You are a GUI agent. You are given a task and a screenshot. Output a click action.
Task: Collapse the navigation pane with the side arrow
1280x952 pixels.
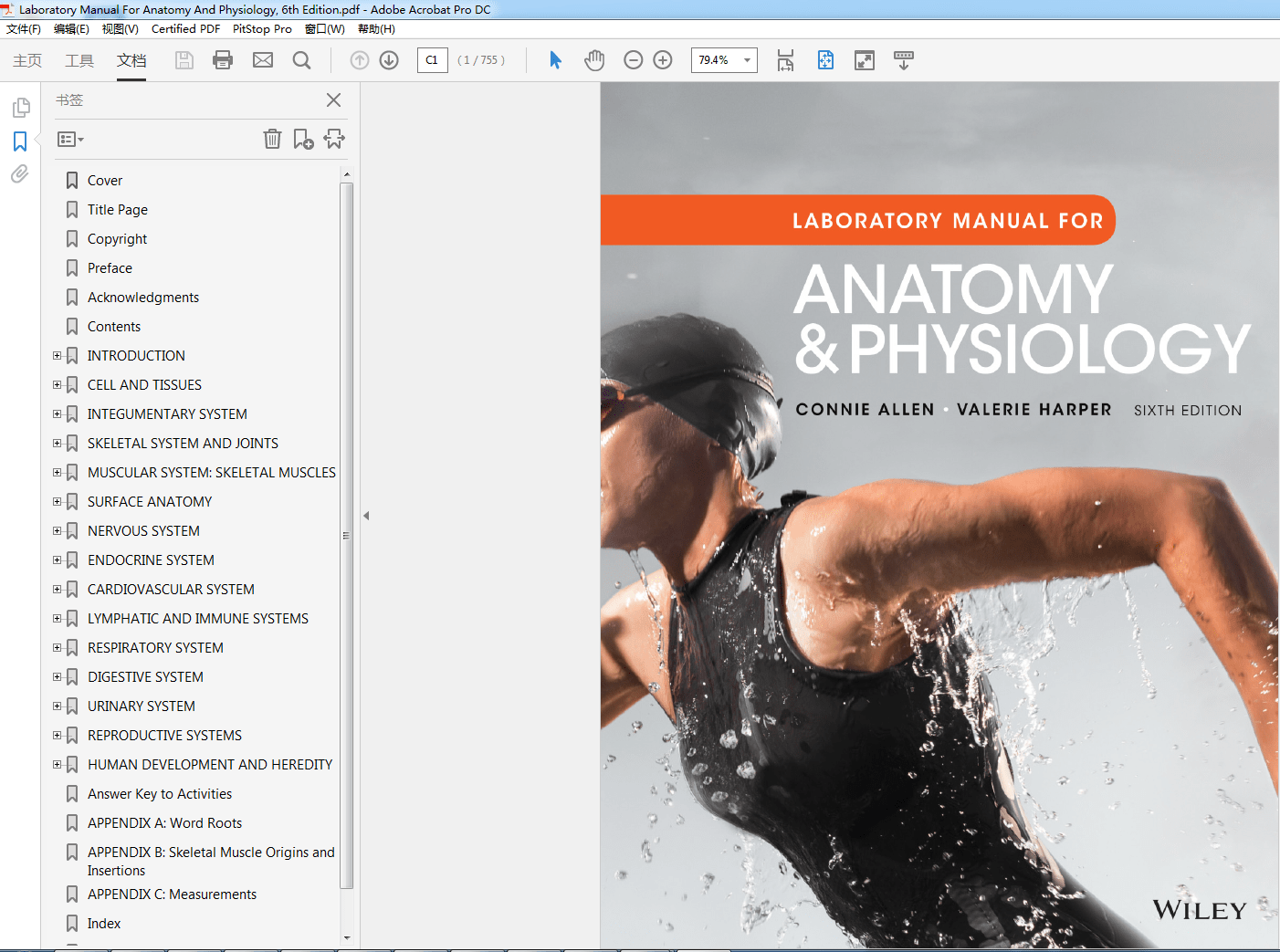(x=365, y=515)
